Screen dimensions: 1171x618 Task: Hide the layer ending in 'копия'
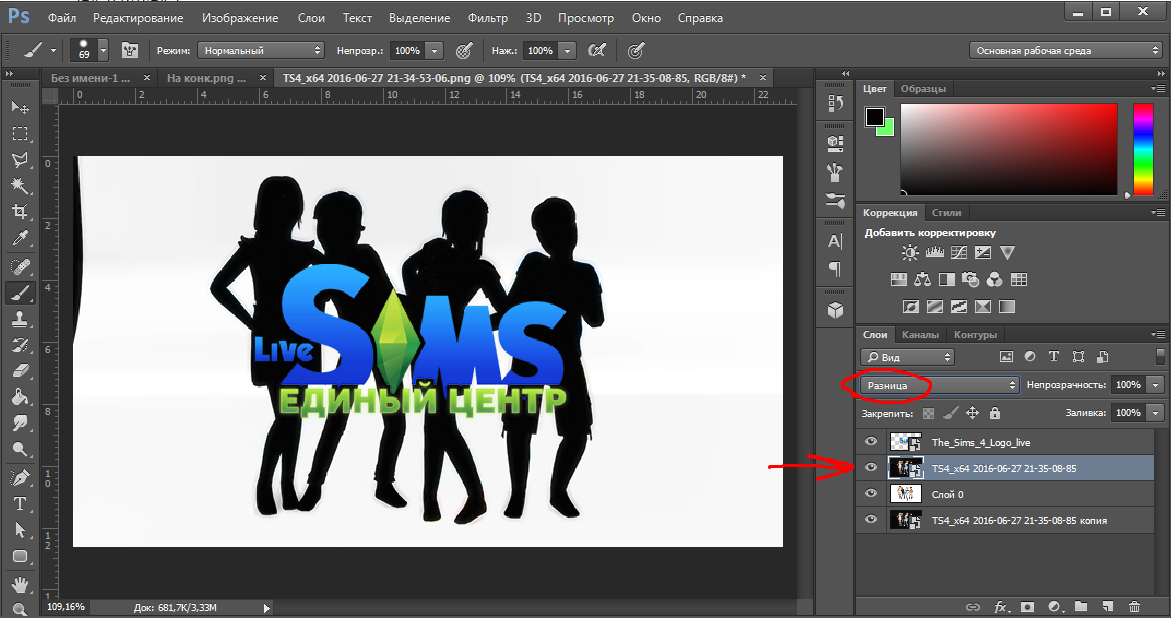click(x=871, y=520)
